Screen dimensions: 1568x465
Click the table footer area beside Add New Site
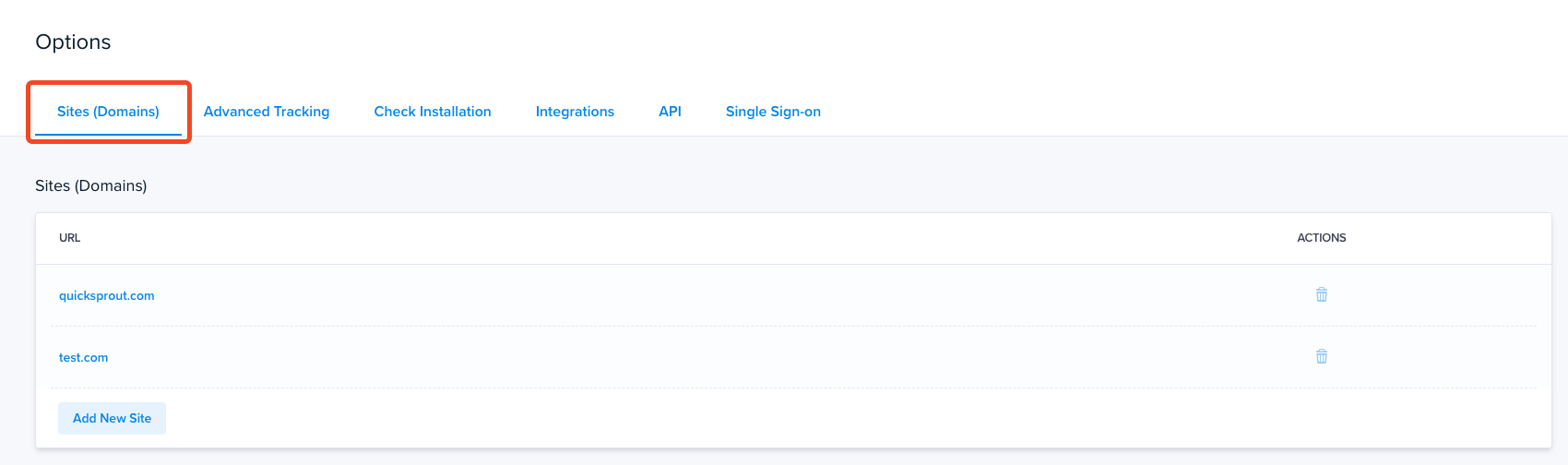coord(849,418)
